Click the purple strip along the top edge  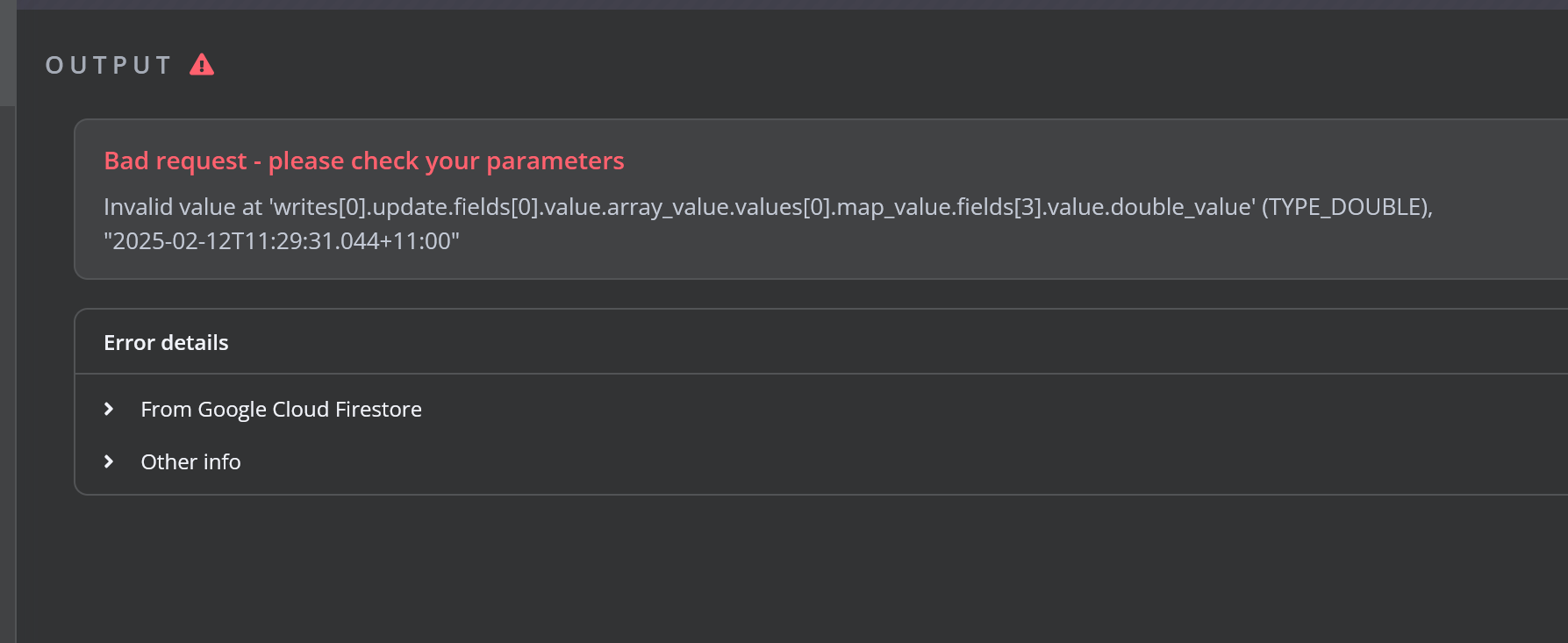pos(790,4)
